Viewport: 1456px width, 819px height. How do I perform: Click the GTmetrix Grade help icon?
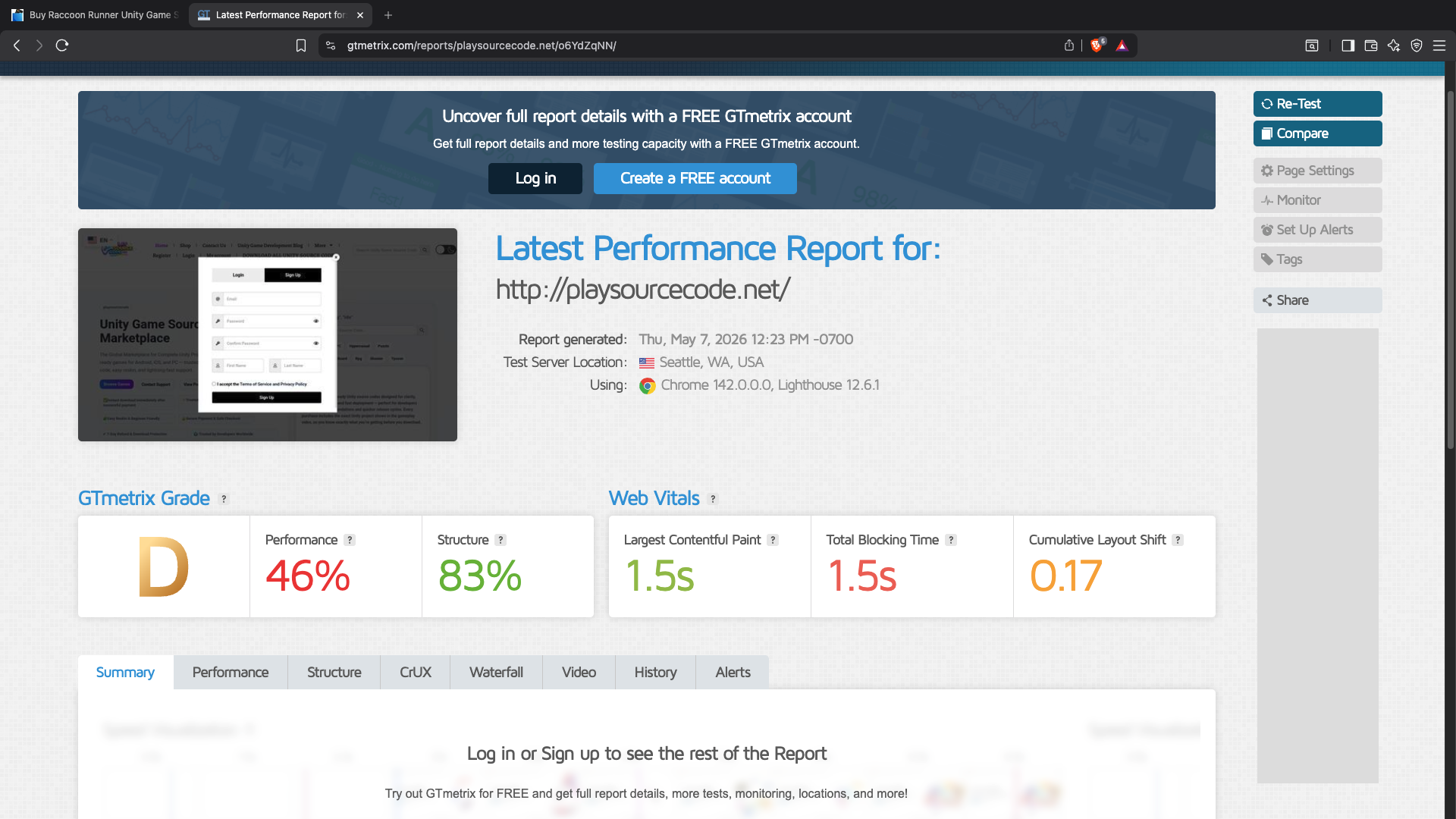pos(224,499)
